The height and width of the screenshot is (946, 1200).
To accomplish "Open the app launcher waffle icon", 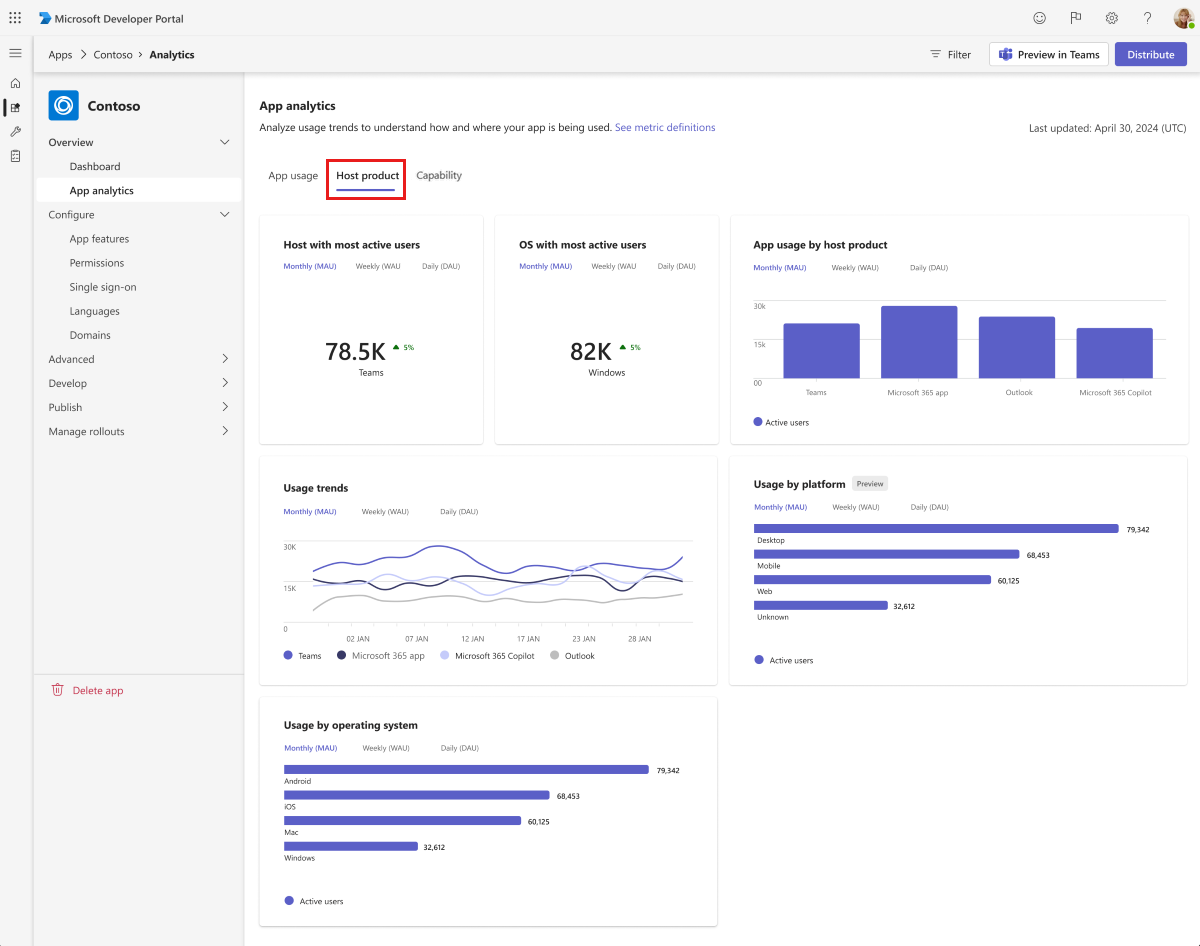I will pyautogui.click(x=15, y=17).
